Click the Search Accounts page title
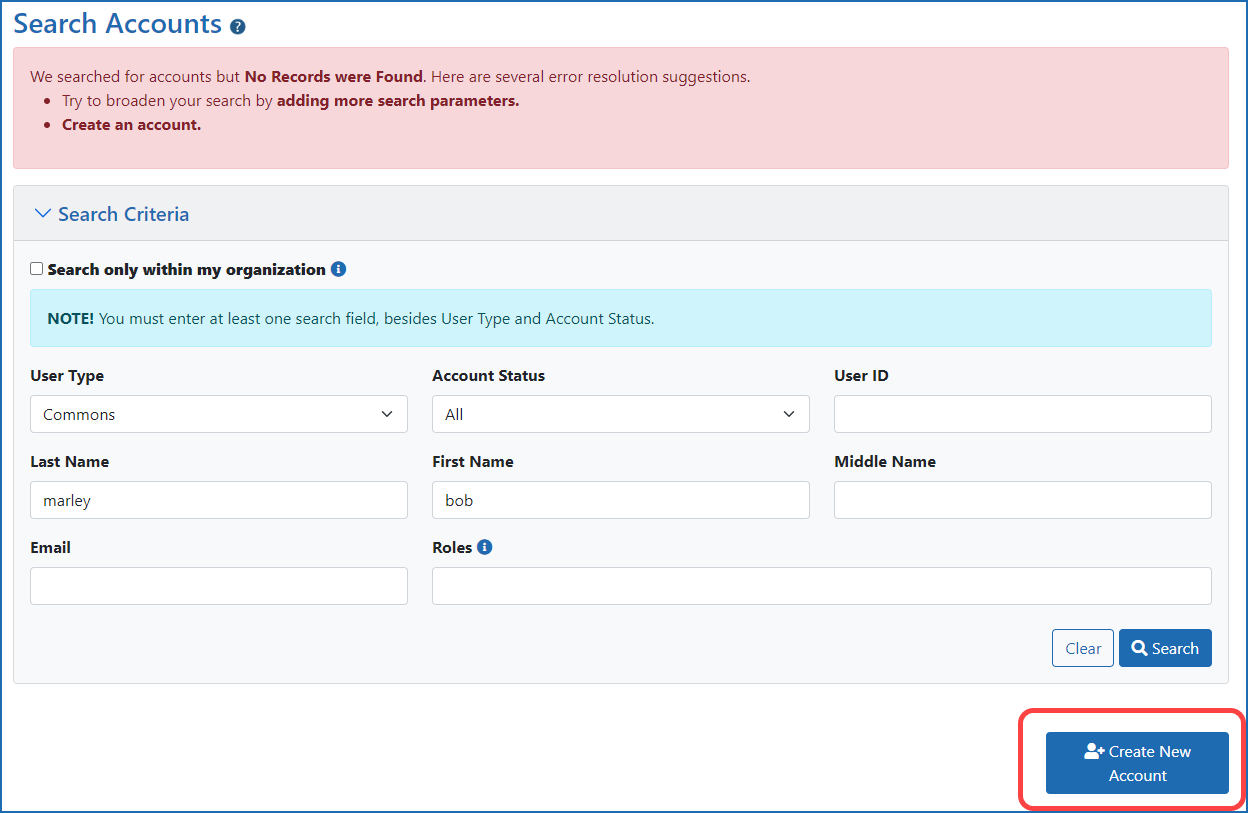The width and height of the screenshot is (1248, 813). (118, 24)
